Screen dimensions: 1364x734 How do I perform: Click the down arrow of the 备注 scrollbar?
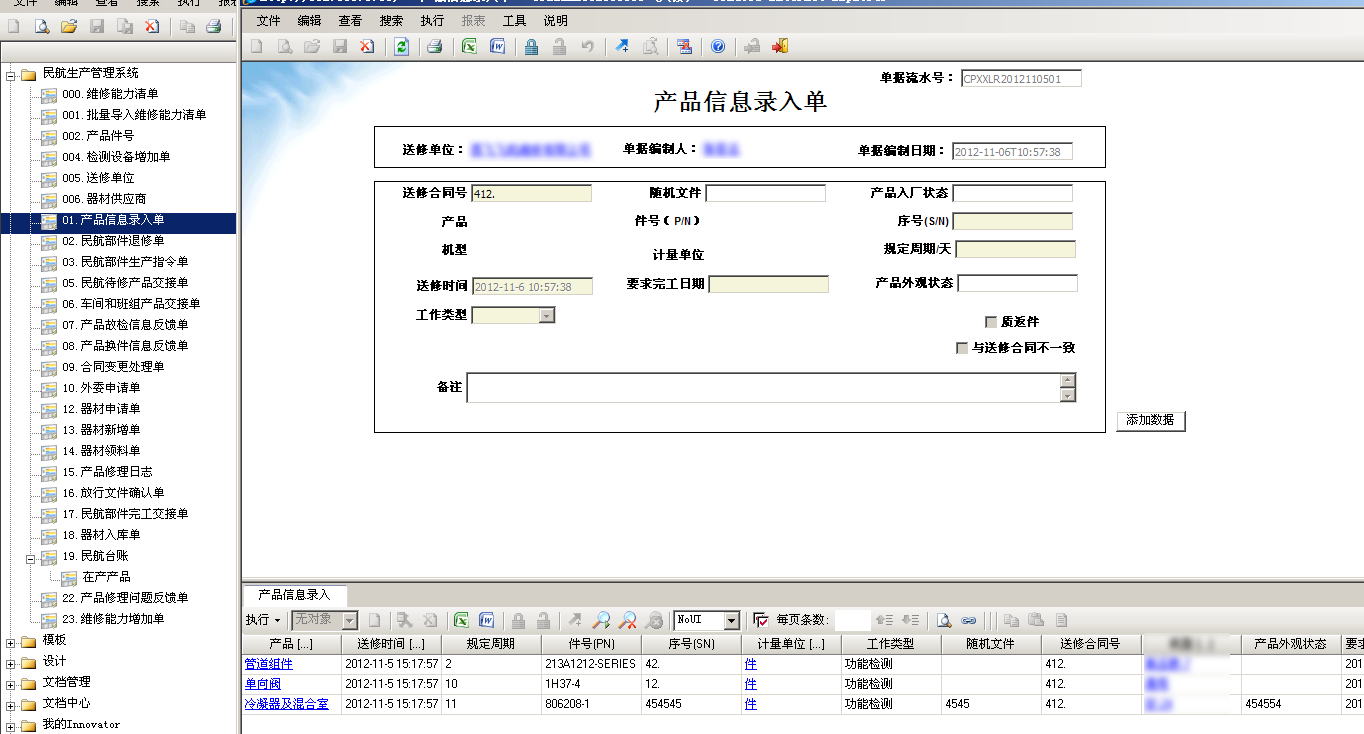pyautogui.click(x=1068, y=394)
